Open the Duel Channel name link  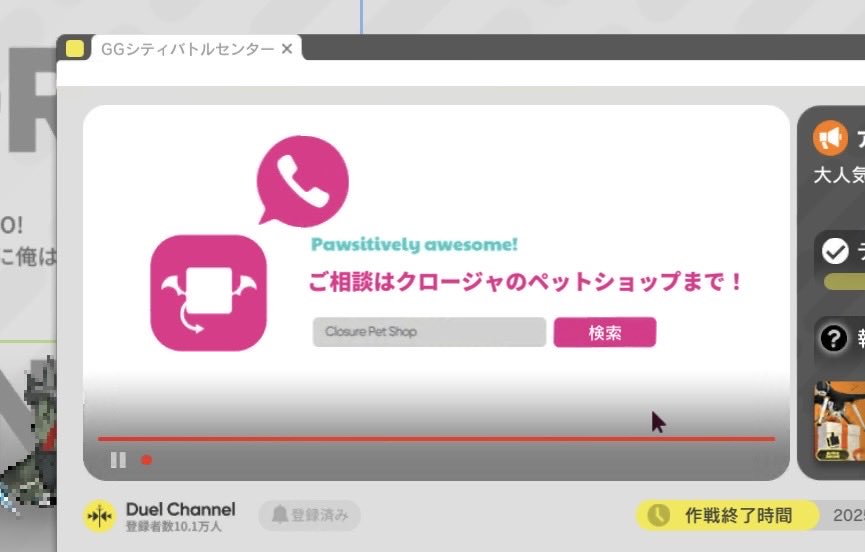coord(180,509)
